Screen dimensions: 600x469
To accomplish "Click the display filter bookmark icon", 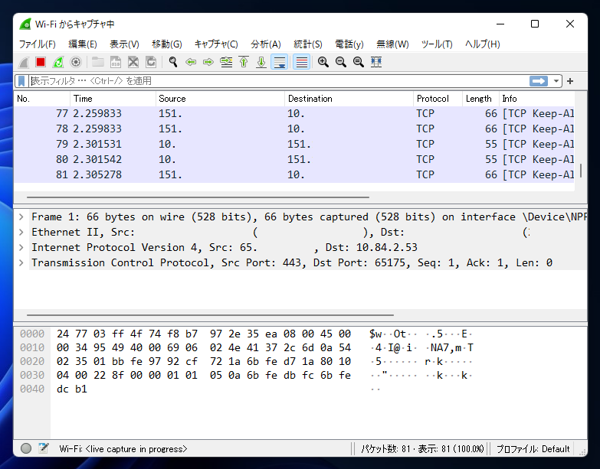I will click(x=21, y=81).
